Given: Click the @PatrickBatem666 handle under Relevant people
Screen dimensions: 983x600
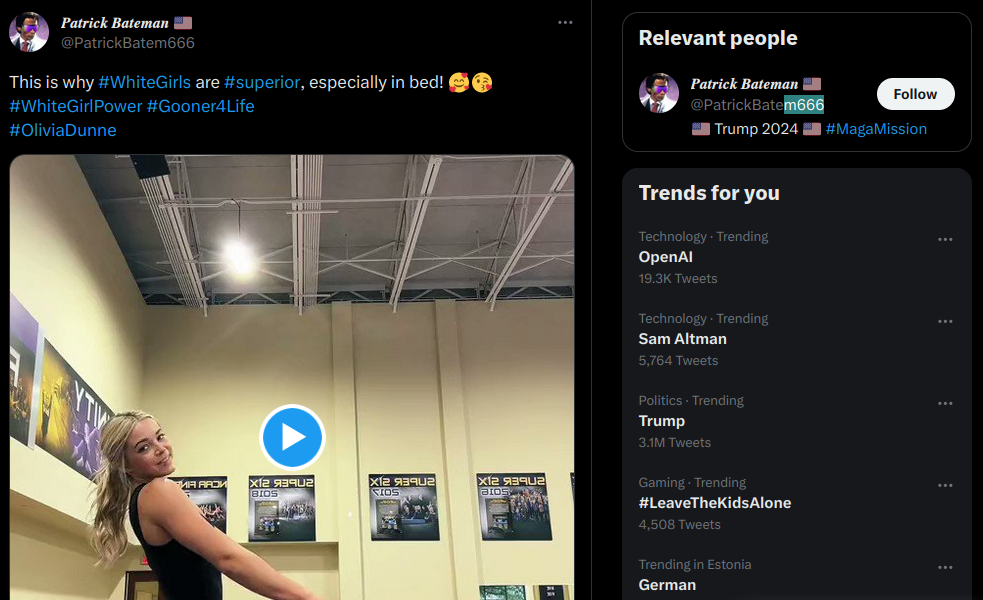Looking at the screenshot, I should [757, 104].
